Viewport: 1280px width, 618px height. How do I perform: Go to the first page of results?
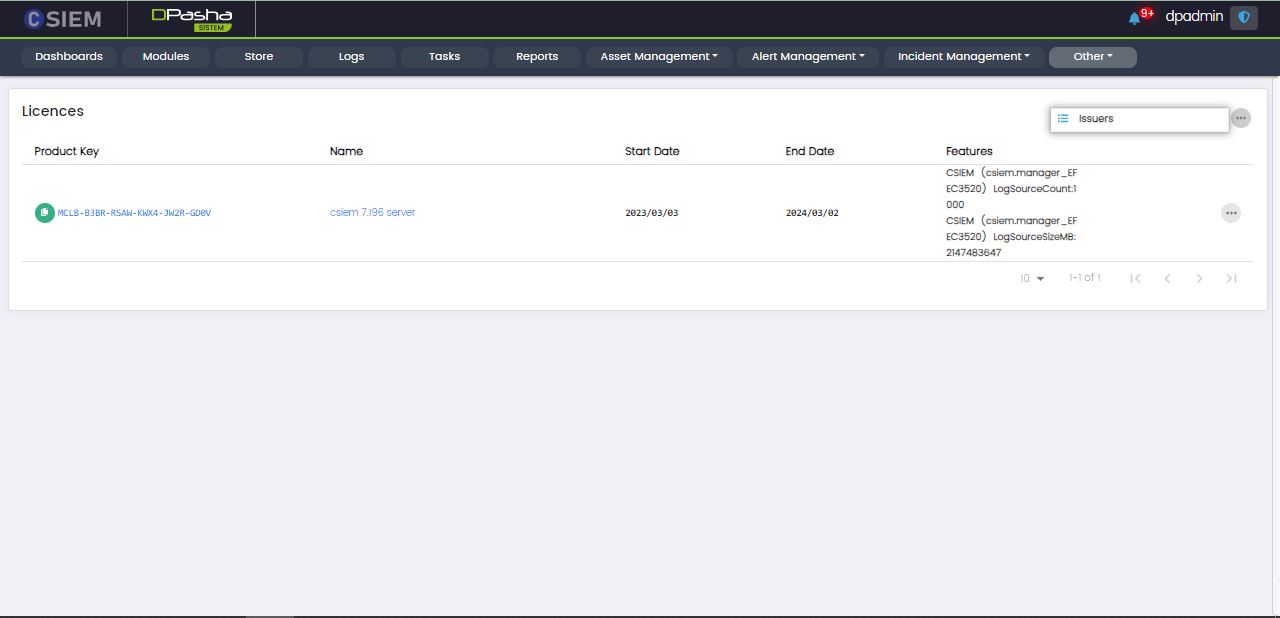1135,278
